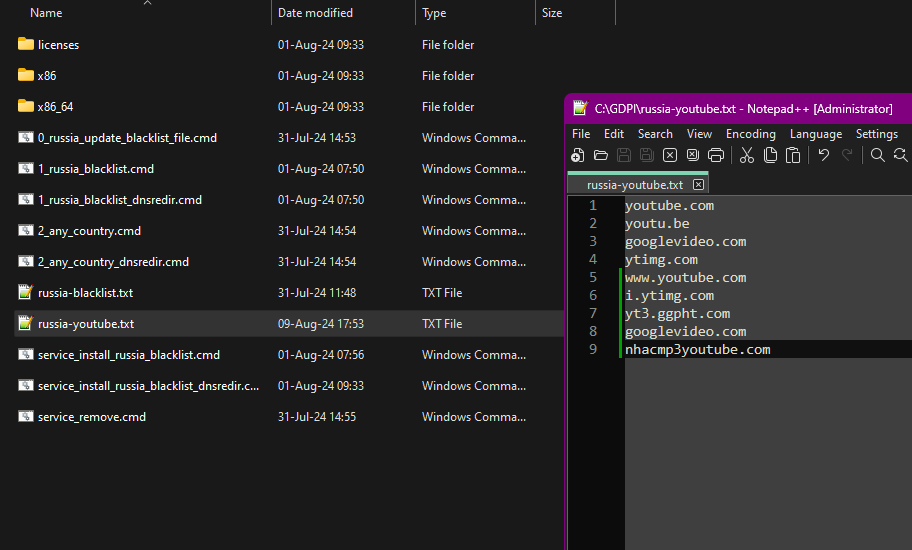This screenshot has width=912, height=550.
Task: Click the Print icon in Notepad++
Action: 716,155
